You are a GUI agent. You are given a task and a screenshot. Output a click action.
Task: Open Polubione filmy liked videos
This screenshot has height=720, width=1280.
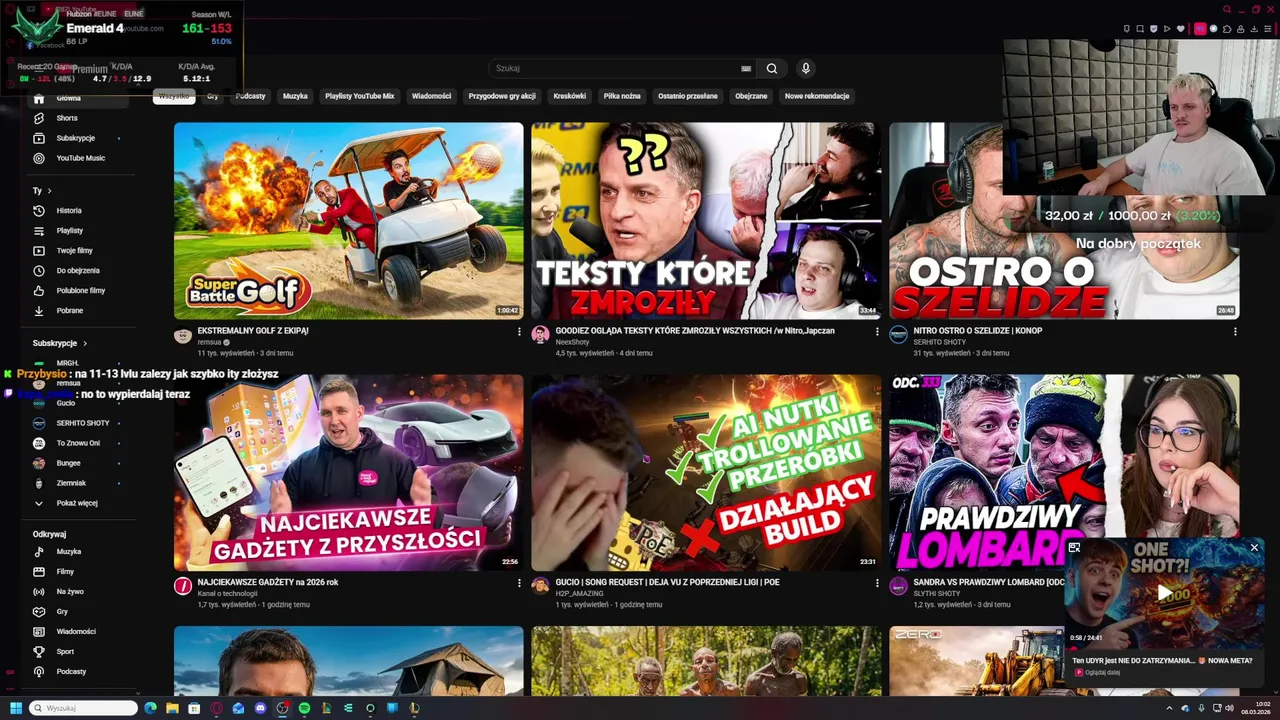(x=80, y=291)
